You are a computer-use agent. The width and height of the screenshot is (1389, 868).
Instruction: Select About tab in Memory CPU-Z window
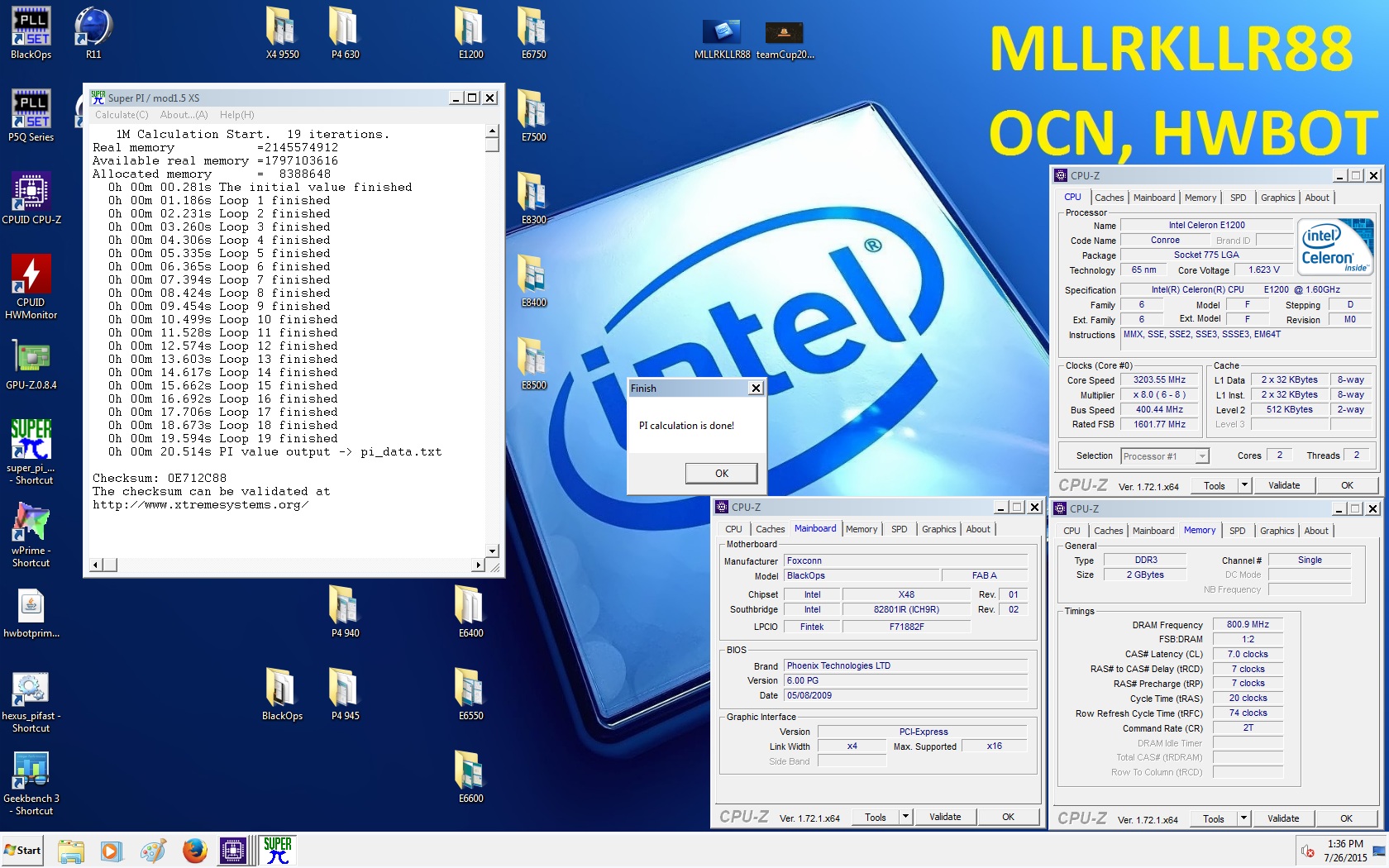[x=1316, y=531]
